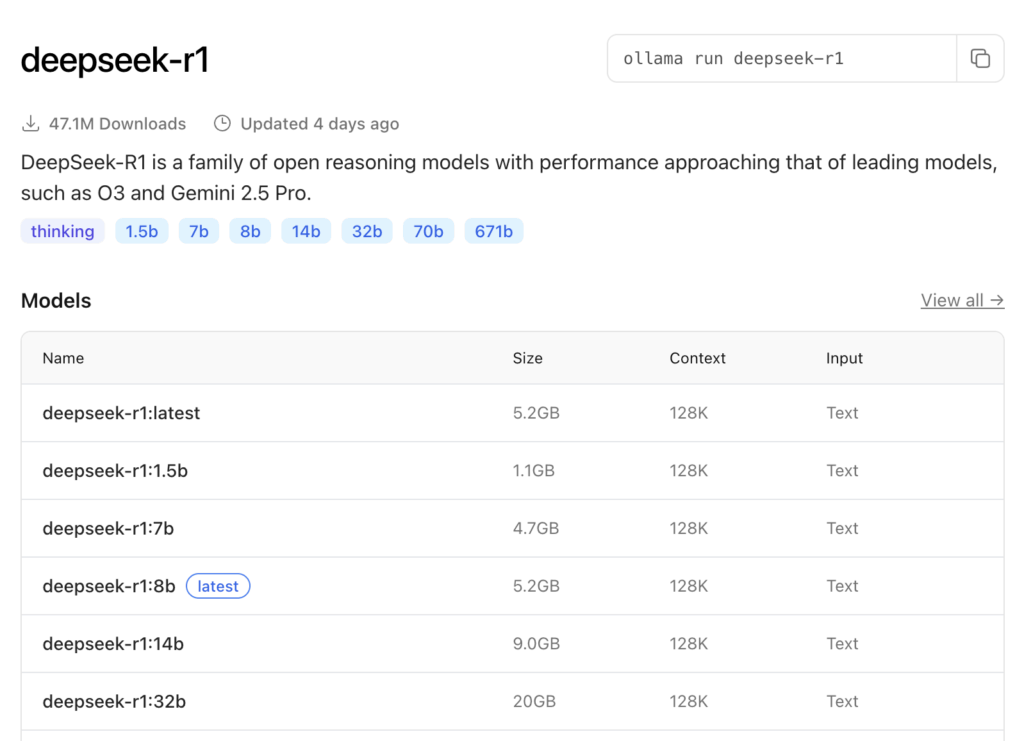This screenshot has height=741, width=1024.
Task: Click Text input in deepseek-r1:14b row
Action: [x=842, y=644]
